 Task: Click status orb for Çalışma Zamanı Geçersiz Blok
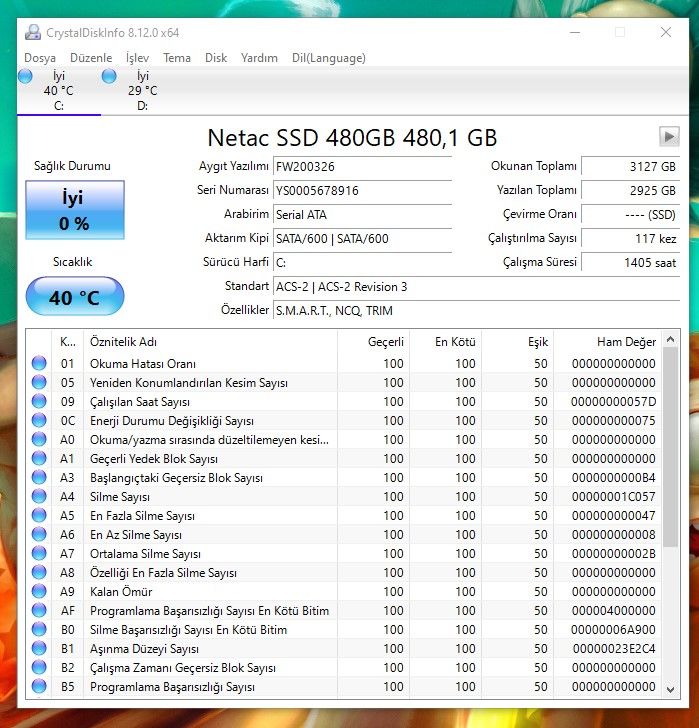pos(39,668)
